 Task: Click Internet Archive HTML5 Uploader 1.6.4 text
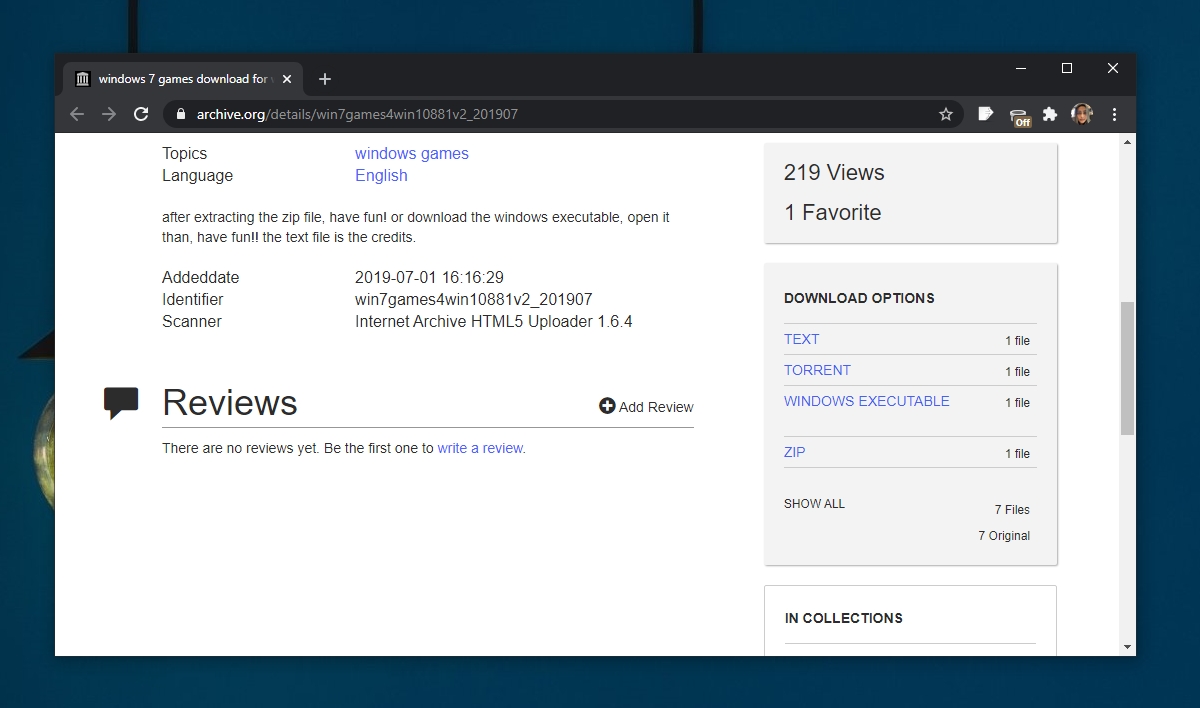[x=494, y=321]
